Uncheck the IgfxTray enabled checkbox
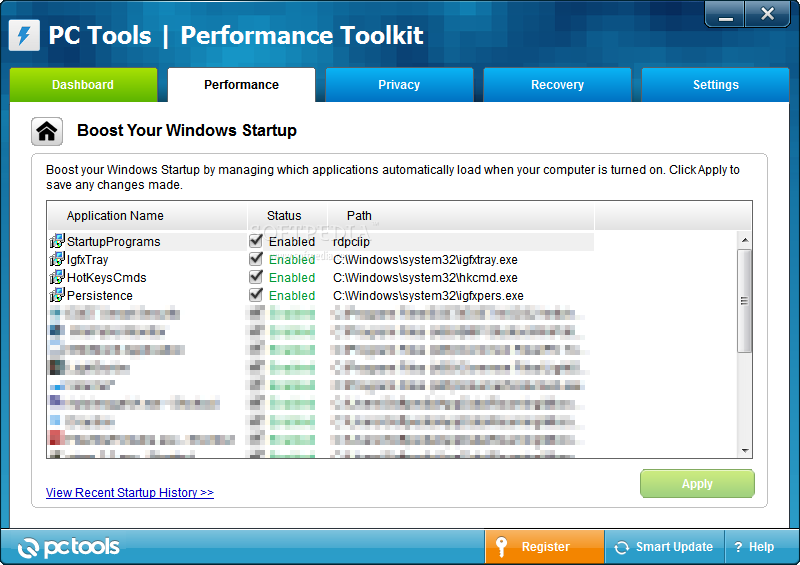800x565 pixels. click(x=256, y=259)
